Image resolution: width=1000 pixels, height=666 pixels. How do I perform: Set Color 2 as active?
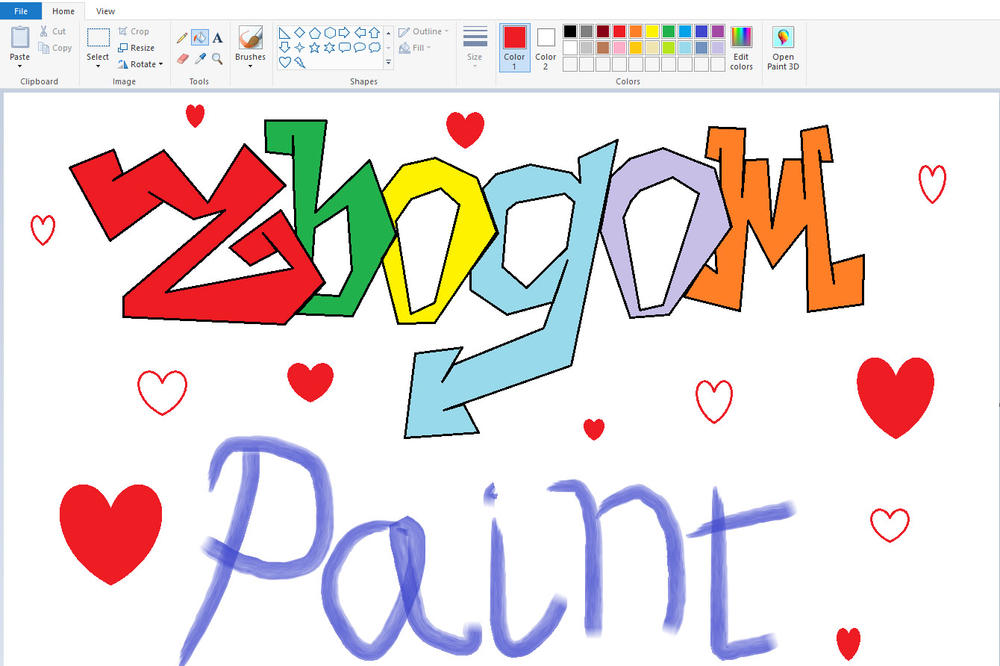545,45
